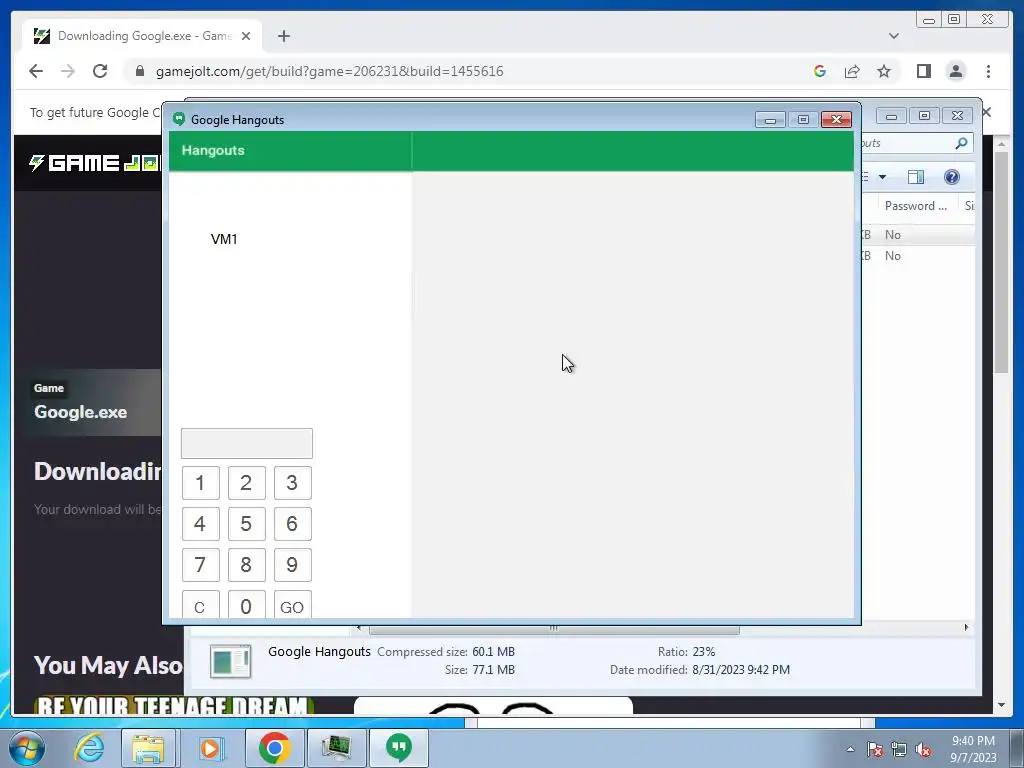Click the Google icon in Chrome address bar
1024x768 pixels.
point(820,71)
